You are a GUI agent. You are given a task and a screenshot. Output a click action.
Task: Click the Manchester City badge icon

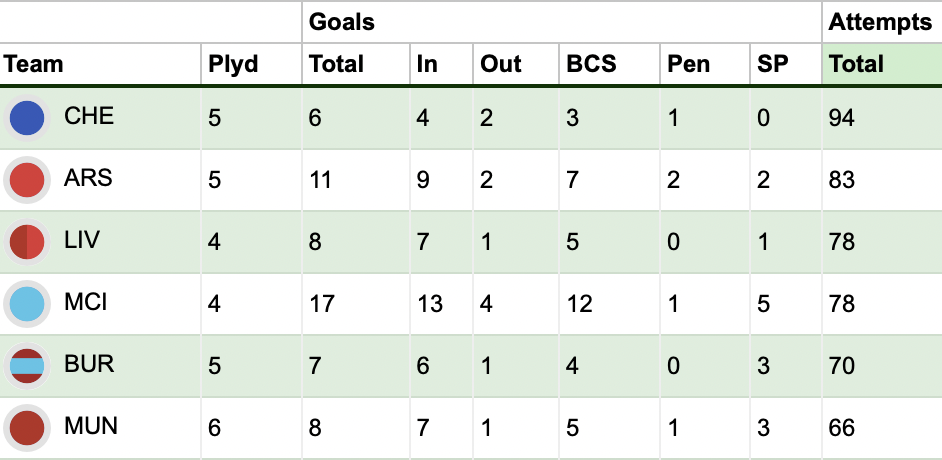coord(28,304)
